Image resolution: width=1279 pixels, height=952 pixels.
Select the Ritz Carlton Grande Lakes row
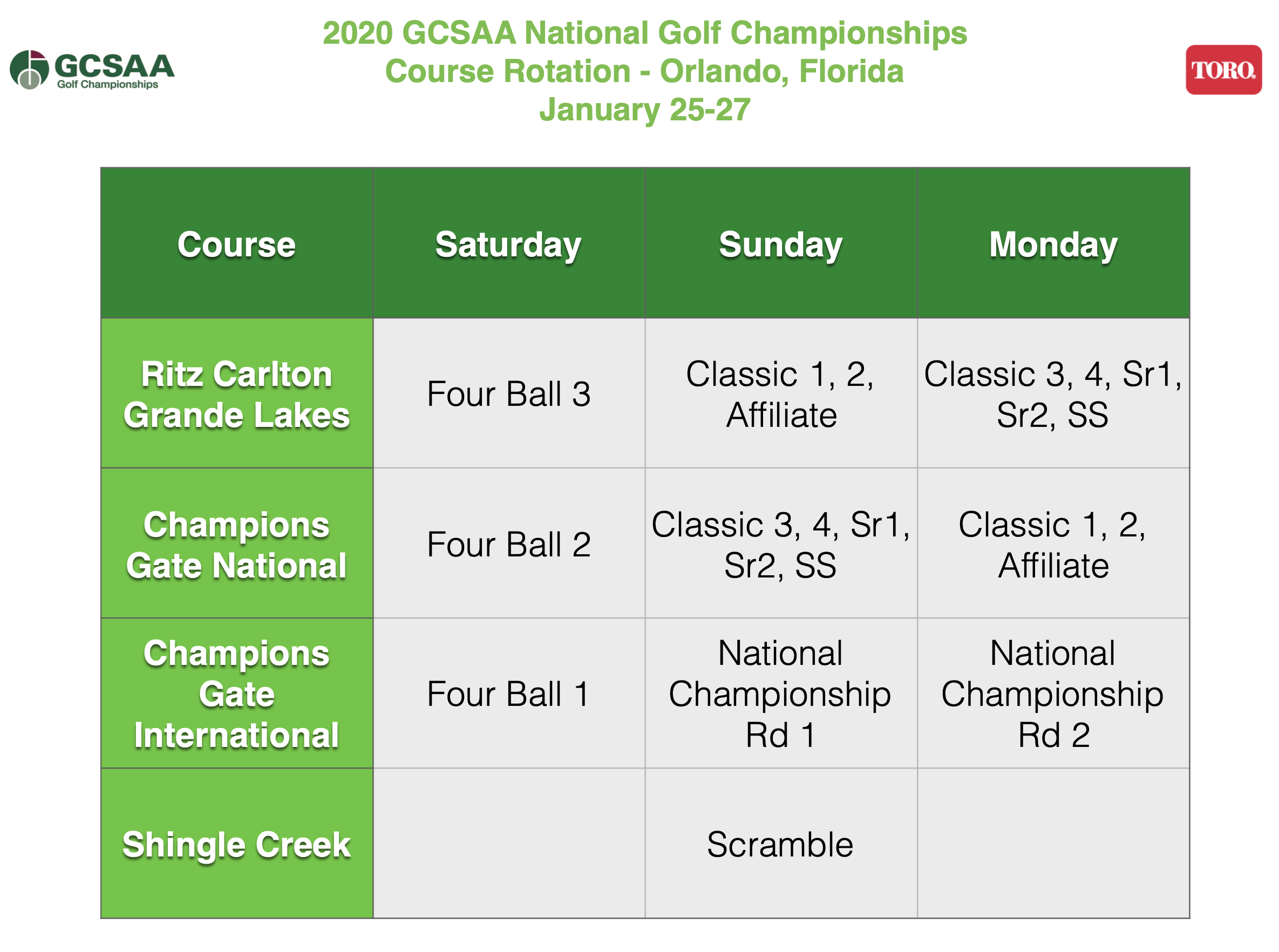click(x=236, y=394)
